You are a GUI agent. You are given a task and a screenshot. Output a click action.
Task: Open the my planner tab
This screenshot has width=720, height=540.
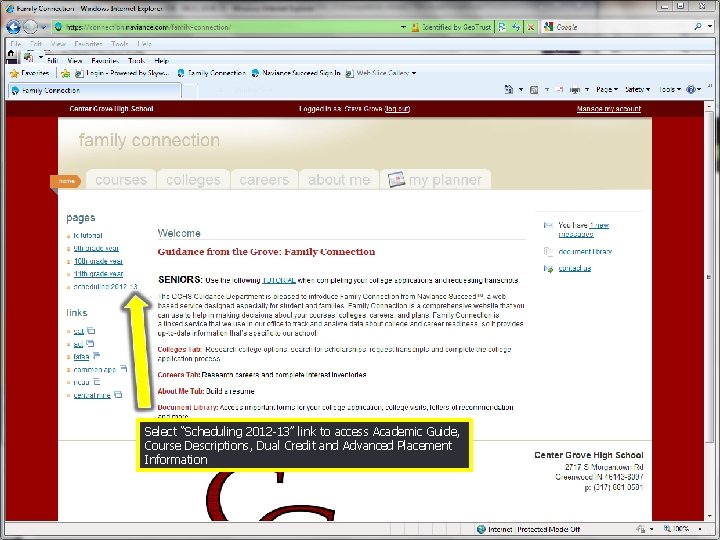435,180
